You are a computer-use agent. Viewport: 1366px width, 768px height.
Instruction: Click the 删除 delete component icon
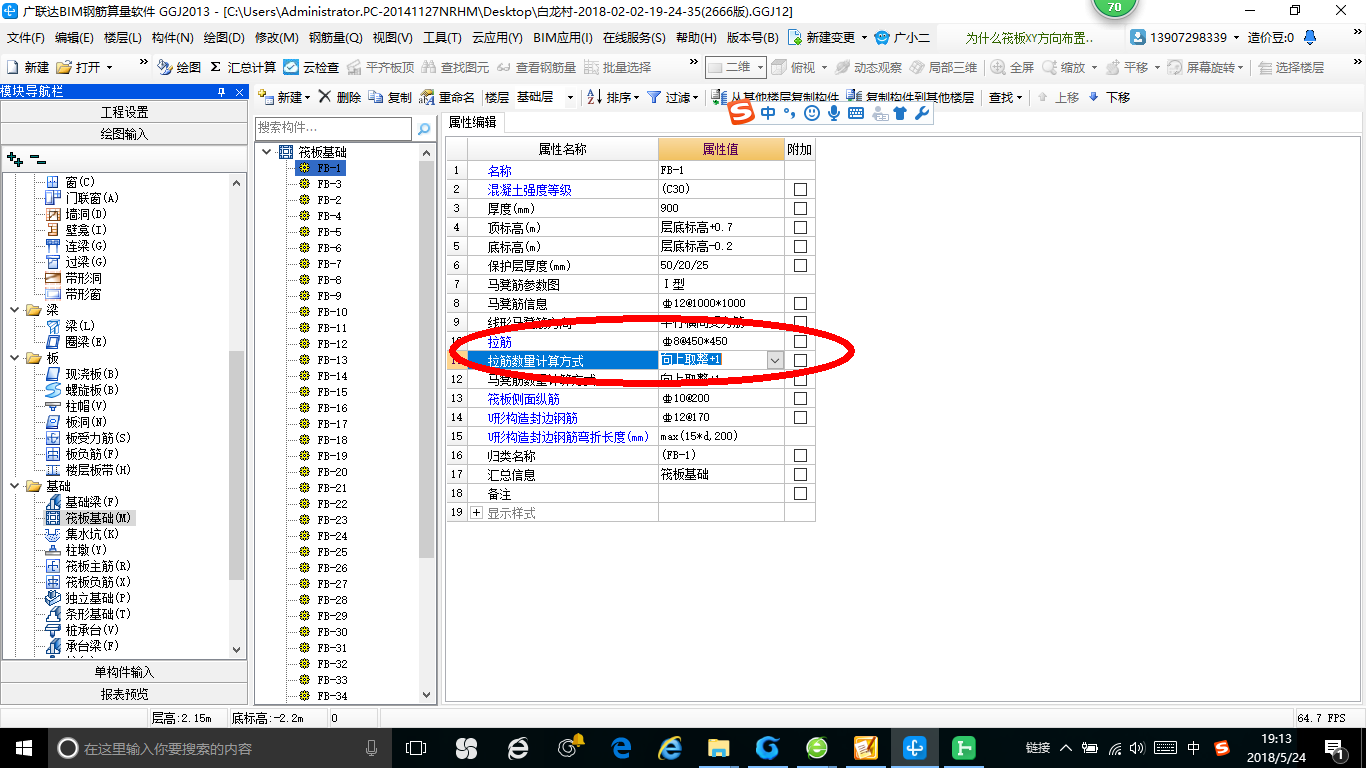pos(324,97)
